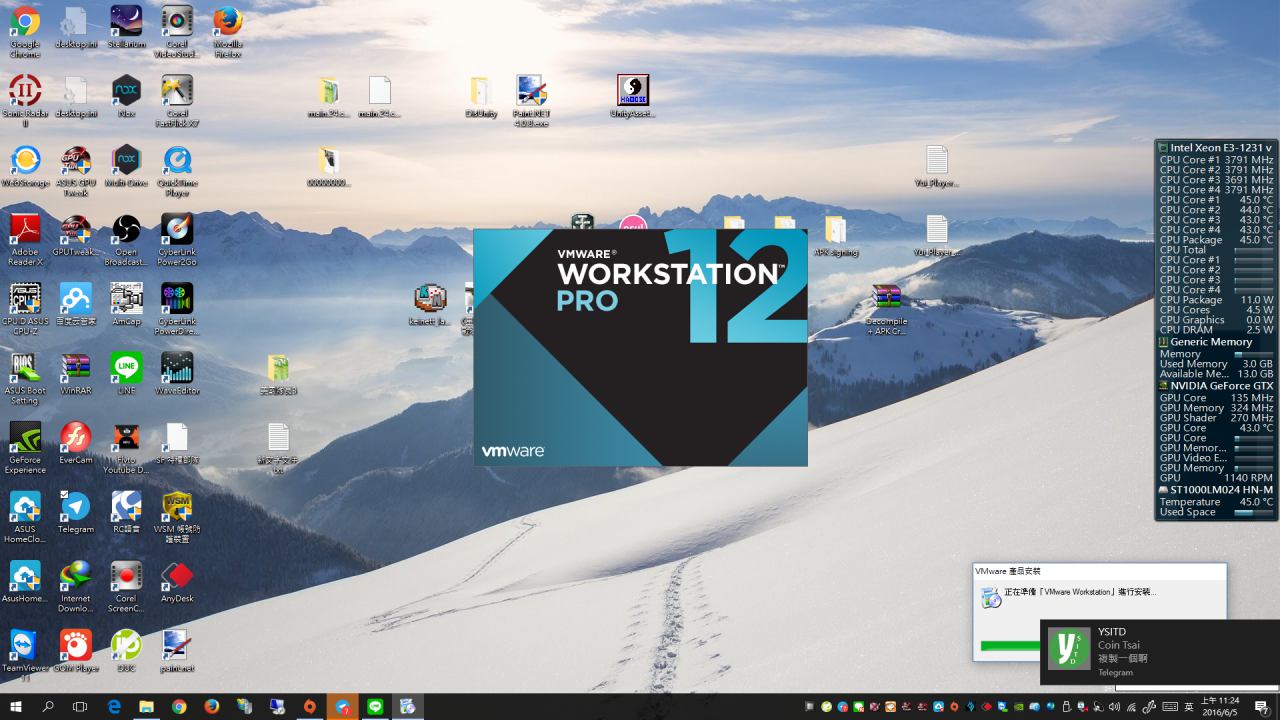1280x720 pixels.
Task: Click the VMware Workstation Pro splash image
Action: (x=640, y=347)
